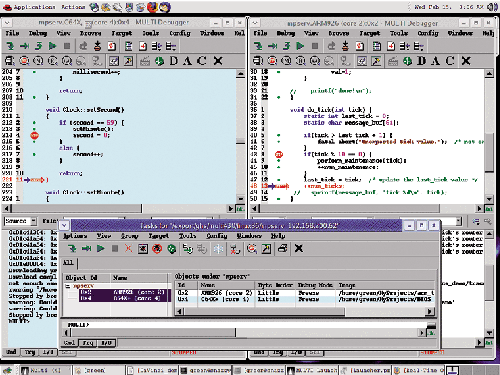Click the black X icon in right debugger toolbar

[466, 61]
